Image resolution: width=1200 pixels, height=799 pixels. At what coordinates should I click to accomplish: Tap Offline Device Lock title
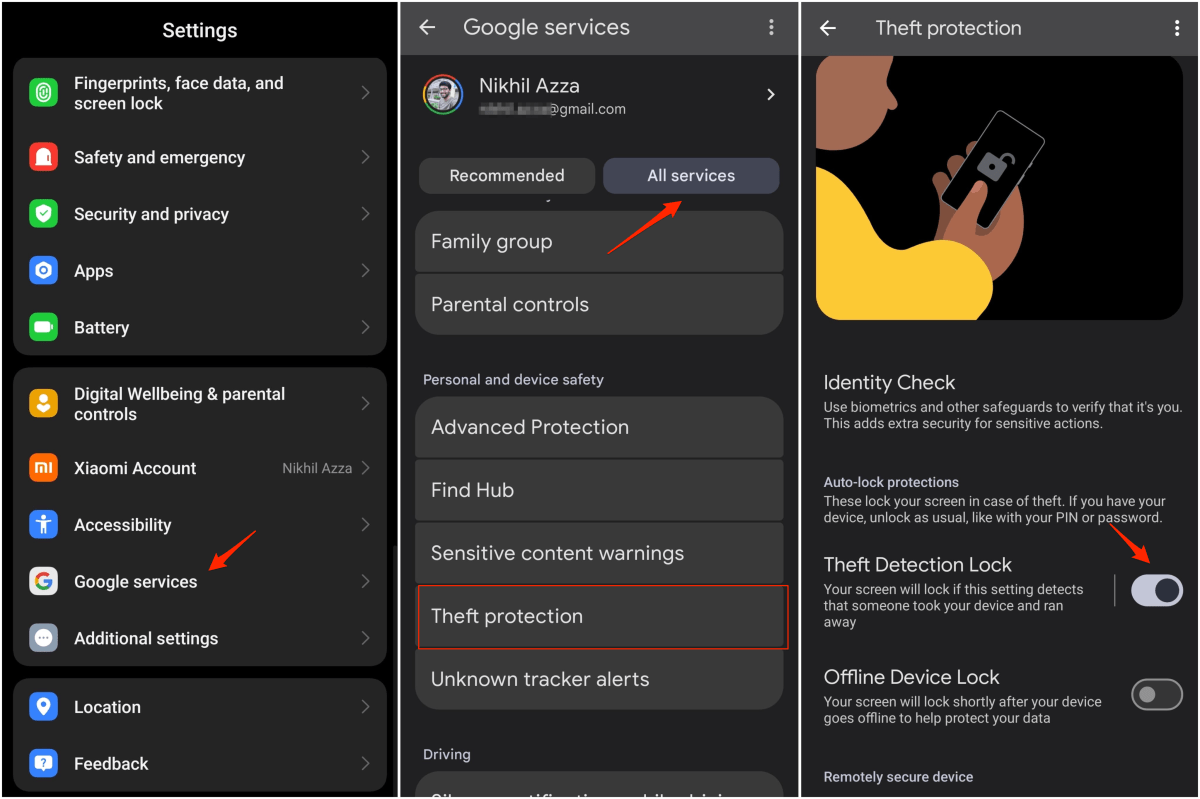point(912,677)
